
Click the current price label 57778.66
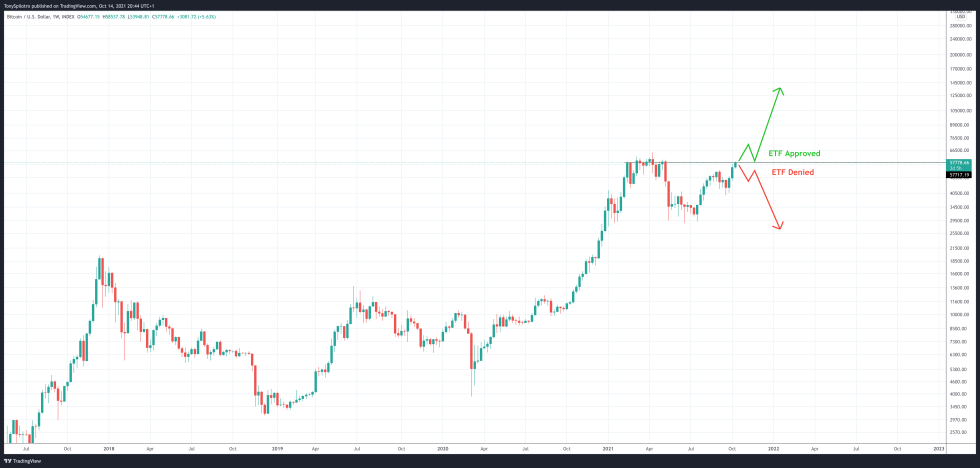[959, 162]
